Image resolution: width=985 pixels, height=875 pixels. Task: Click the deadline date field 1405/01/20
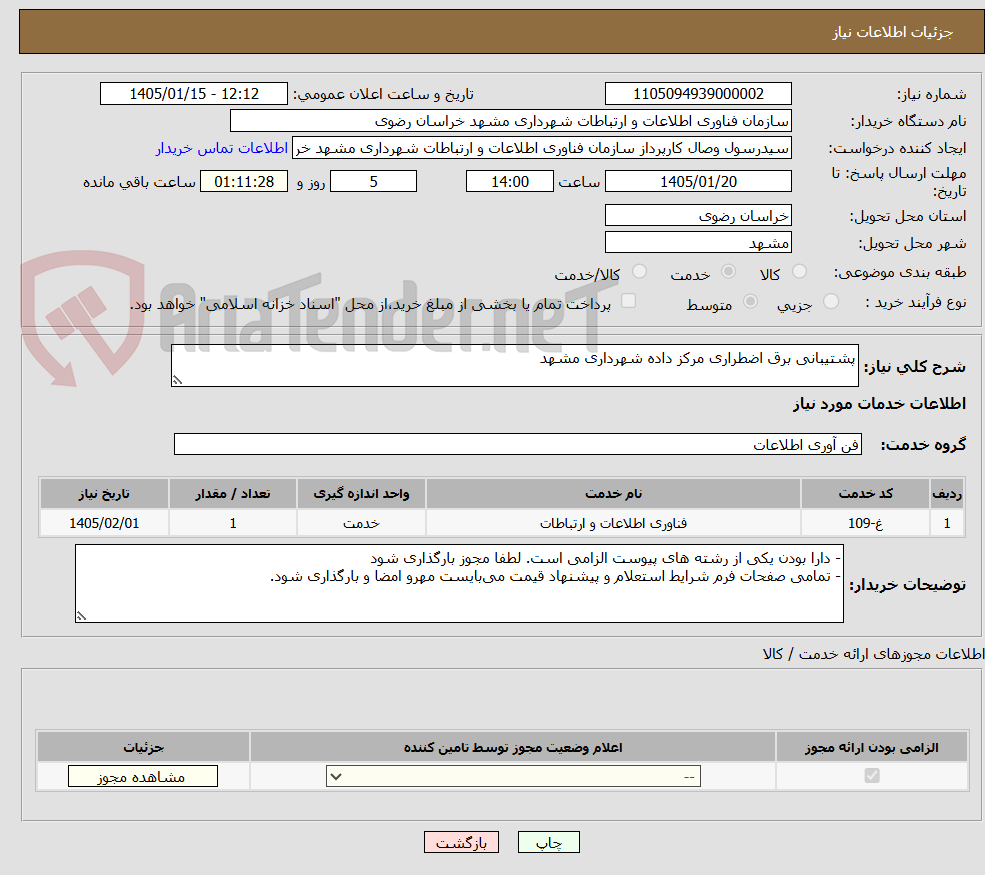[x=698, y=182]
